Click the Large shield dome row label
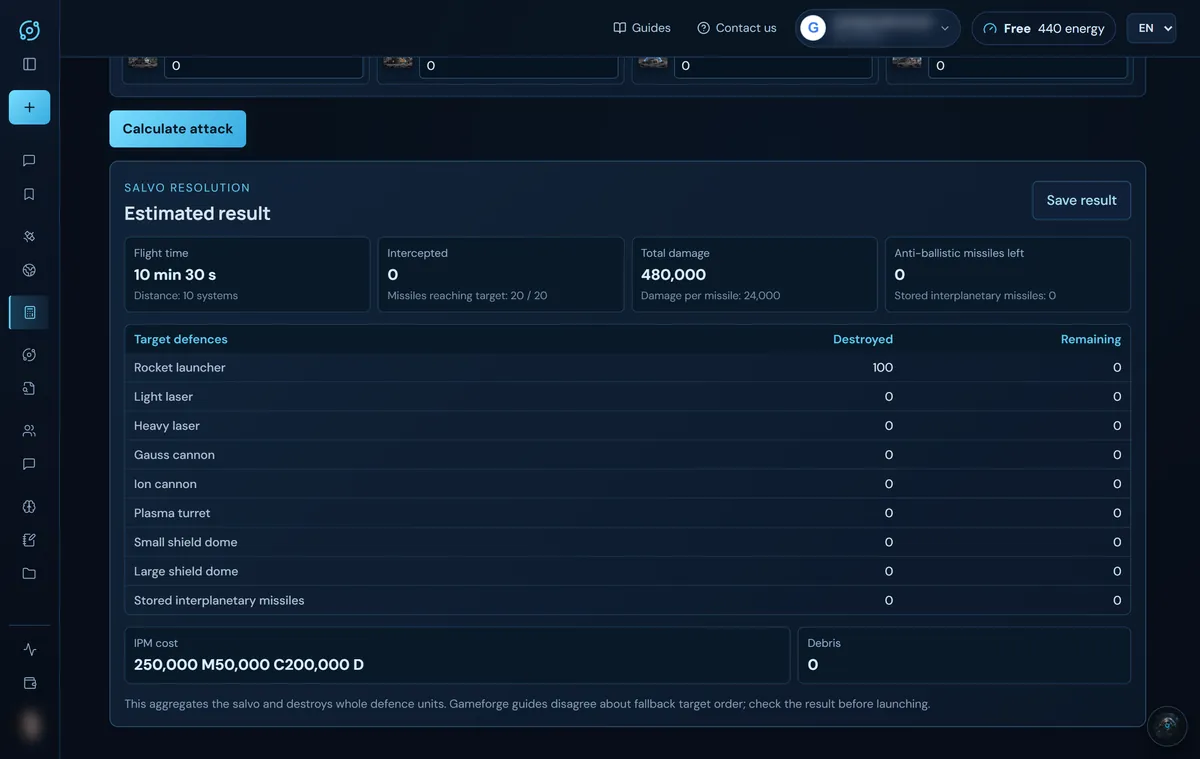The width and height of the screenshot is (1200, 759). (x=186, y=571)
